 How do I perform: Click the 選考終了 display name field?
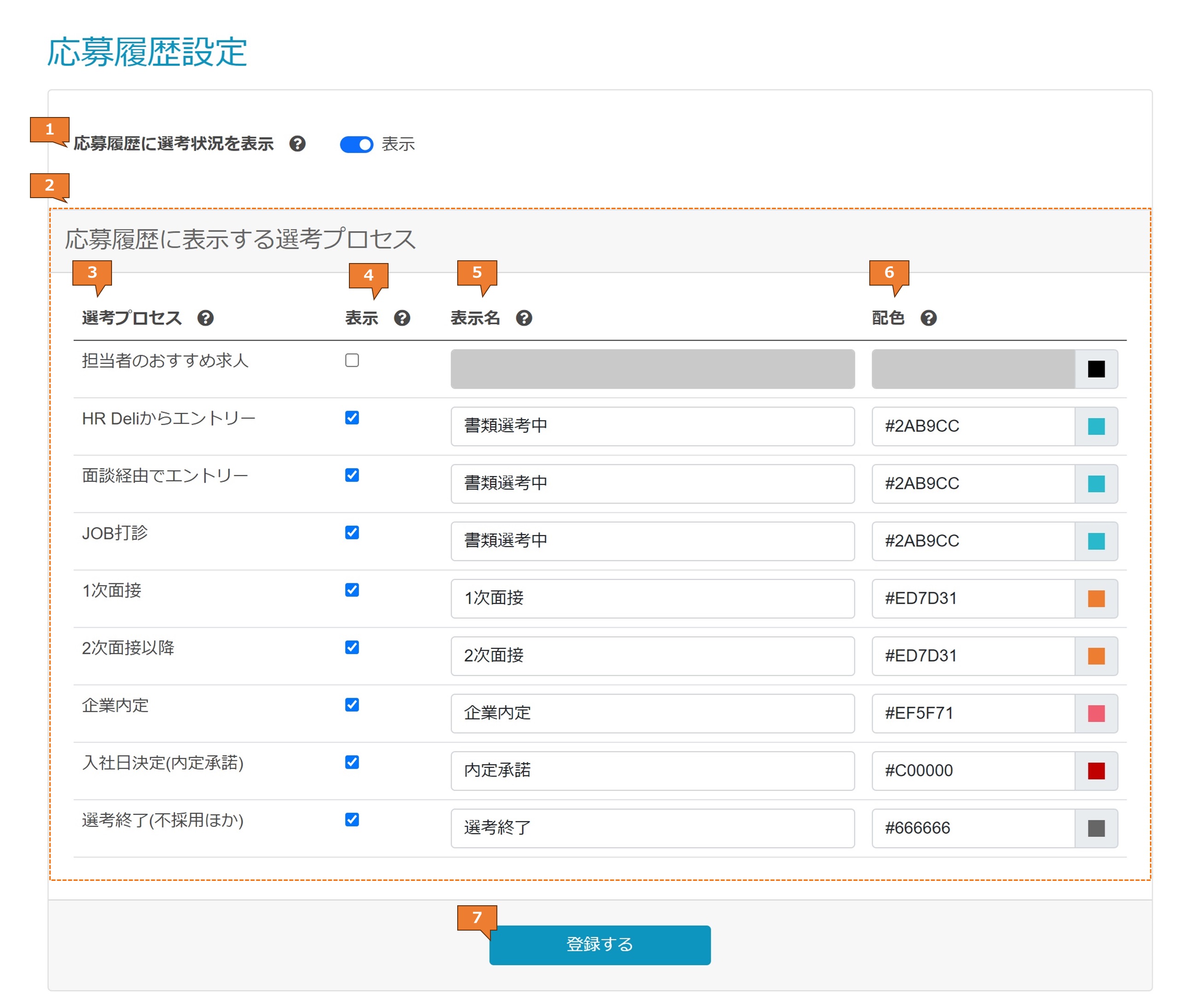pos(653,828)
